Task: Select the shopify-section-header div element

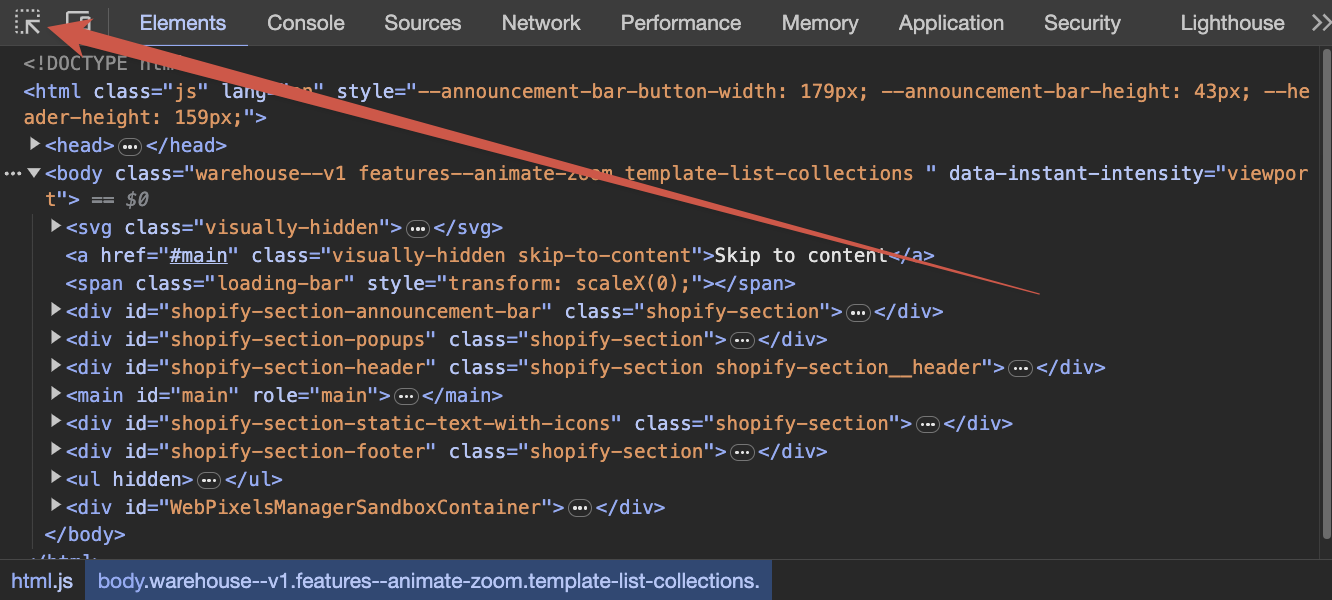Action: pos(400,367)
